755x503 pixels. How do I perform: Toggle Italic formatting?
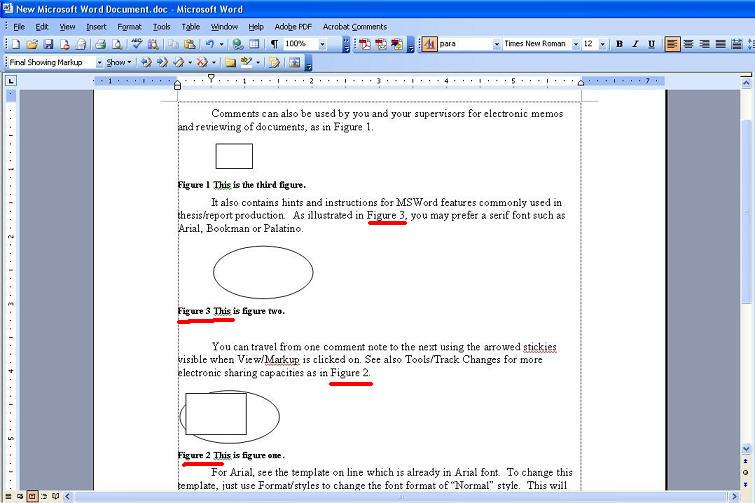coord(635,44)
